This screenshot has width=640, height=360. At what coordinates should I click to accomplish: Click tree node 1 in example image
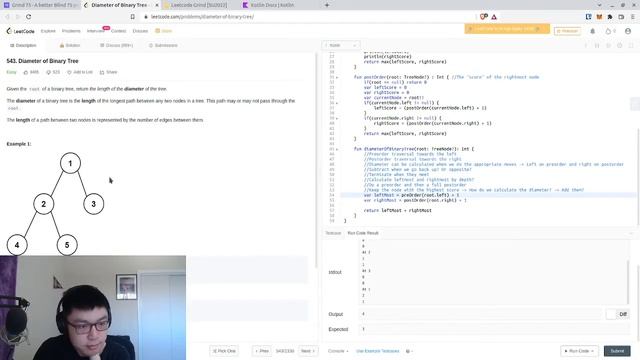70,163
